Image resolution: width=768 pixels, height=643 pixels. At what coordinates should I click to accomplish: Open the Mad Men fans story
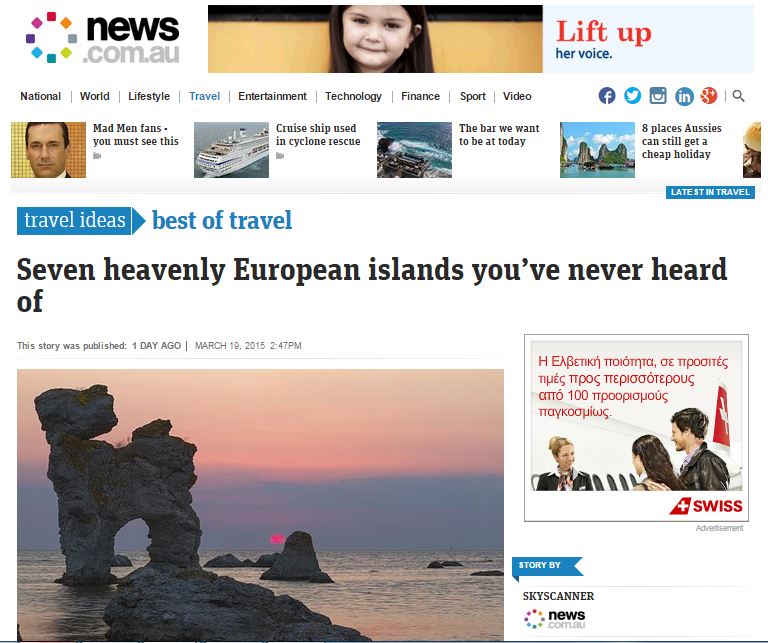pyautogui.click(x=136, y=135)
